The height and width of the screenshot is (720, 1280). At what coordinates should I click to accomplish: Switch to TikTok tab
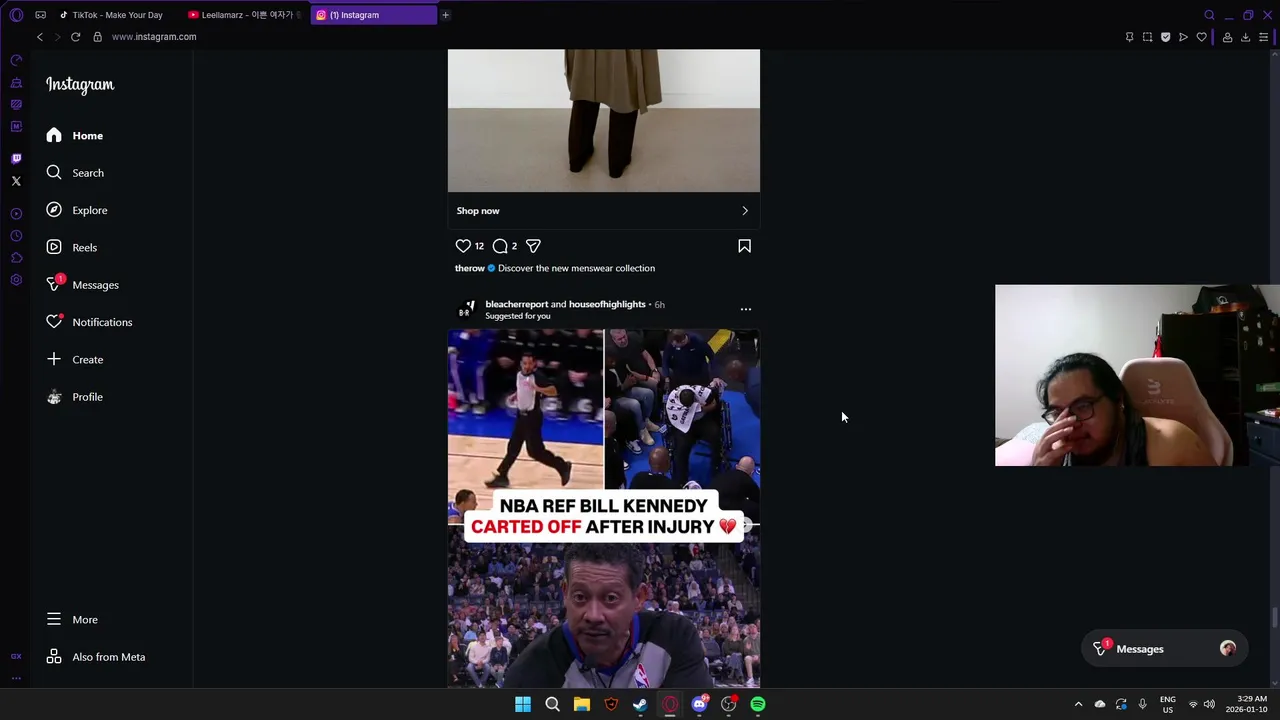click(118, 15)
